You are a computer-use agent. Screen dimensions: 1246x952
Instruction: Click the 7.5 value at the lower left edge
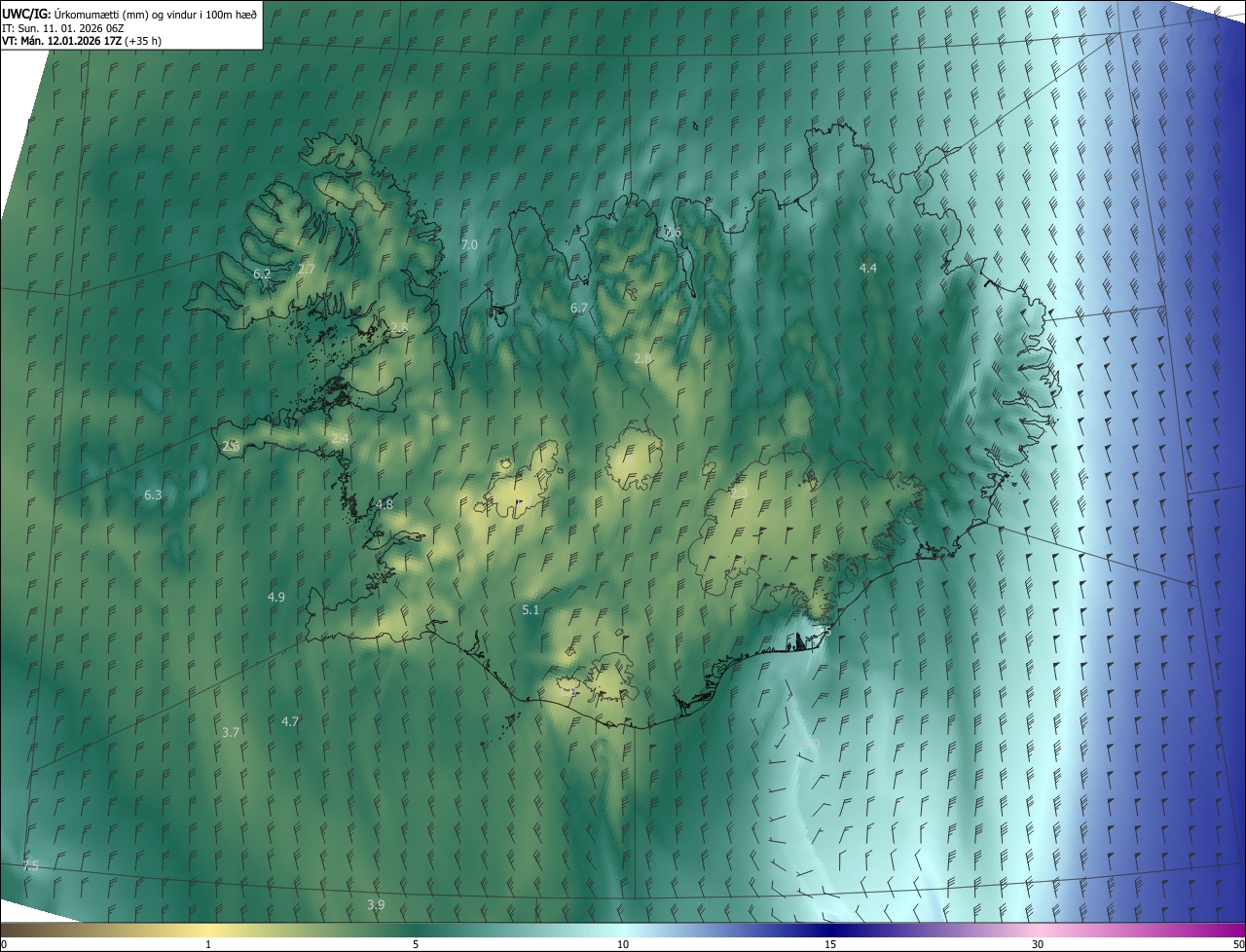(x=30, y=866)
